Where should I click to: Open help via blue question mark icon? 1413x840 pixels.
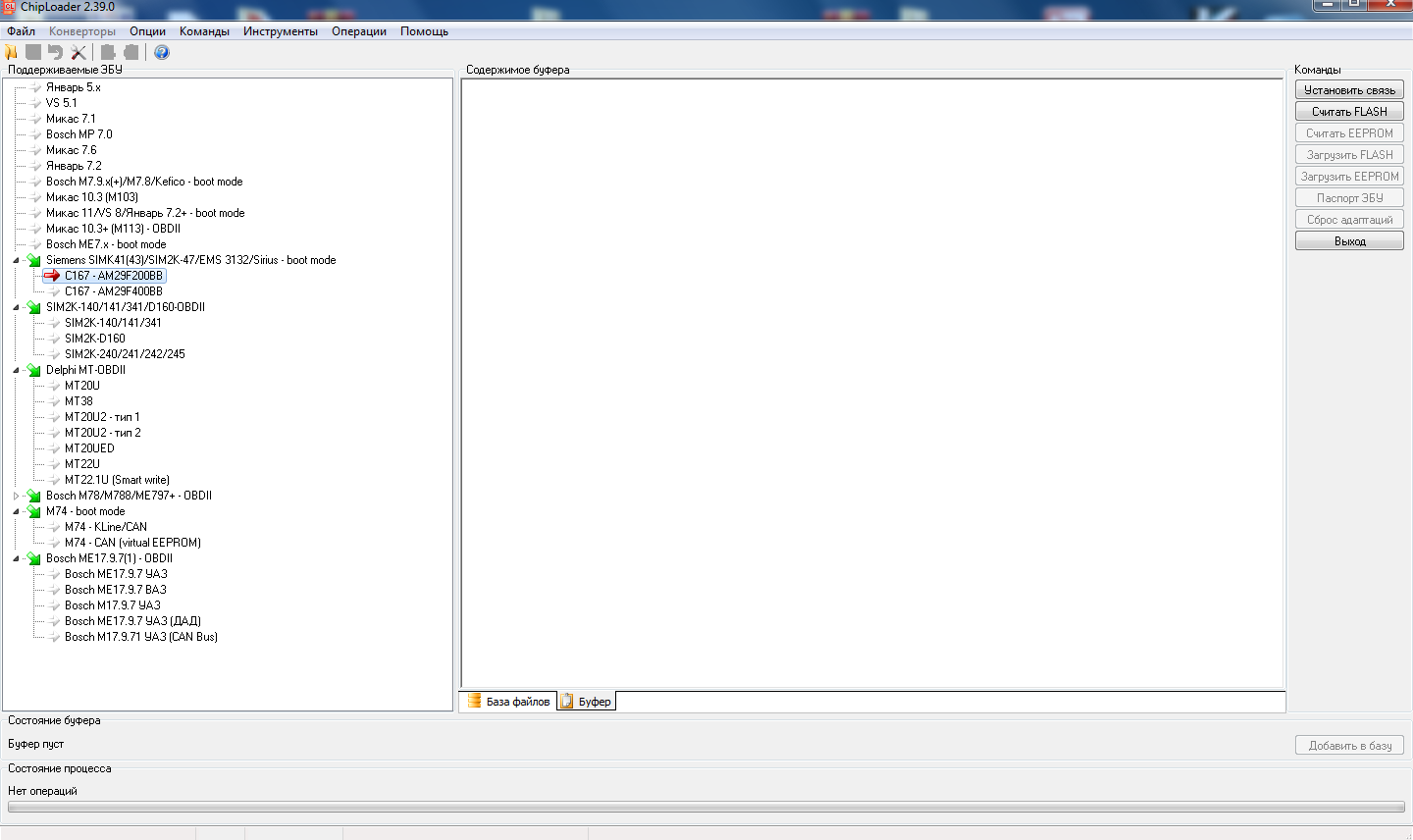[162, 52]
